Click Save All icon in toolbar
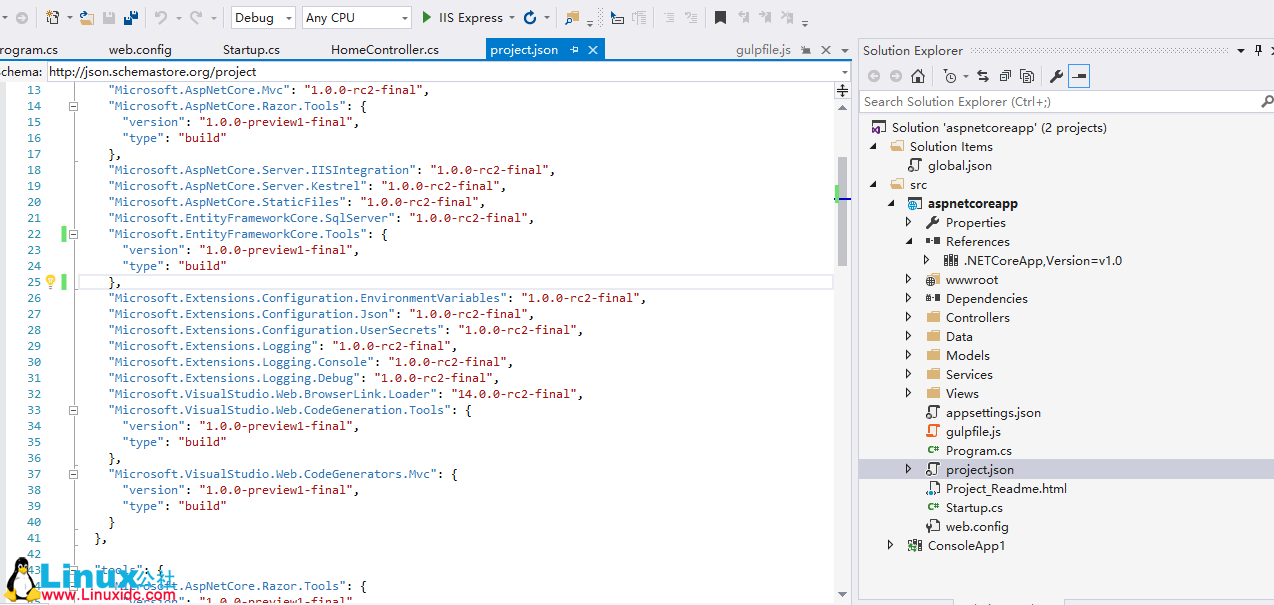 [130, 18]
